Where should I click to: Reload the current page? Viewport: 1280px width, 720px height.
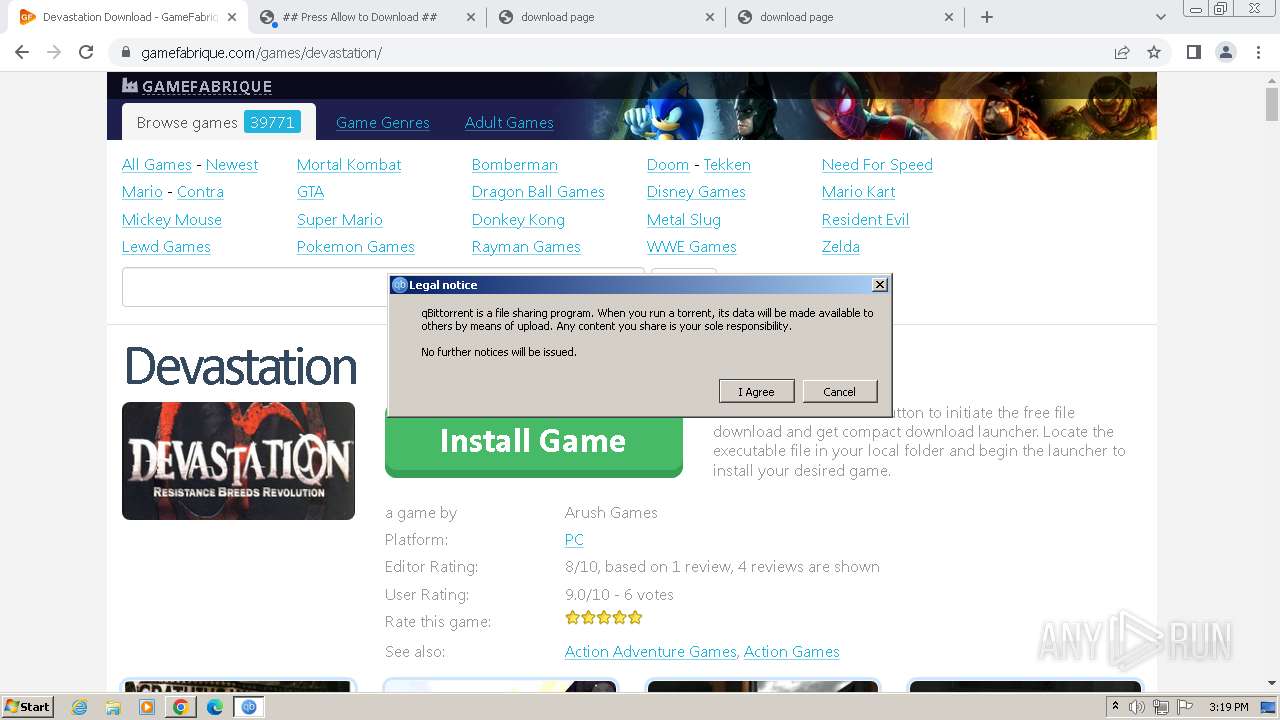[86, 52]
